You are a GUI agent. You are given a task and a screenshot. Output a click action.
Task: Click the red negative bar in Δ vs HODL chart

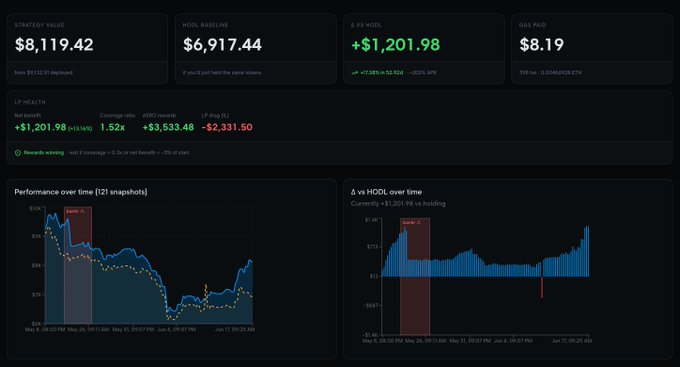coord(542,287)
